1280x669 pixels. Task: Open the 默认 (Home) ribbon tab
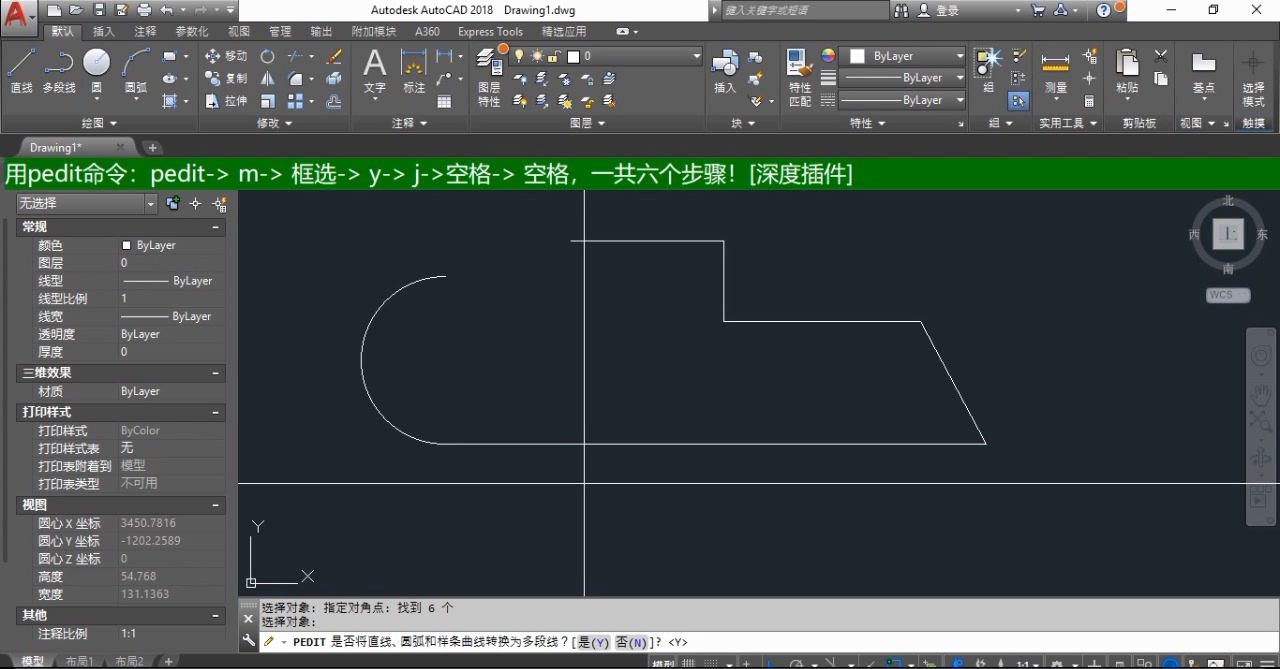62,31
